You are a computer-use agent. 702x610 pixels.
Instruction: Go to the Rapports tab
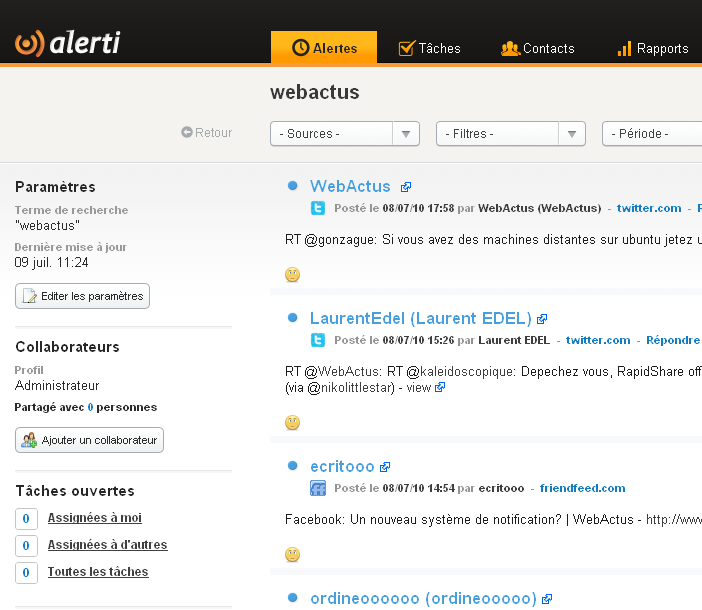(x=653, y=48)
